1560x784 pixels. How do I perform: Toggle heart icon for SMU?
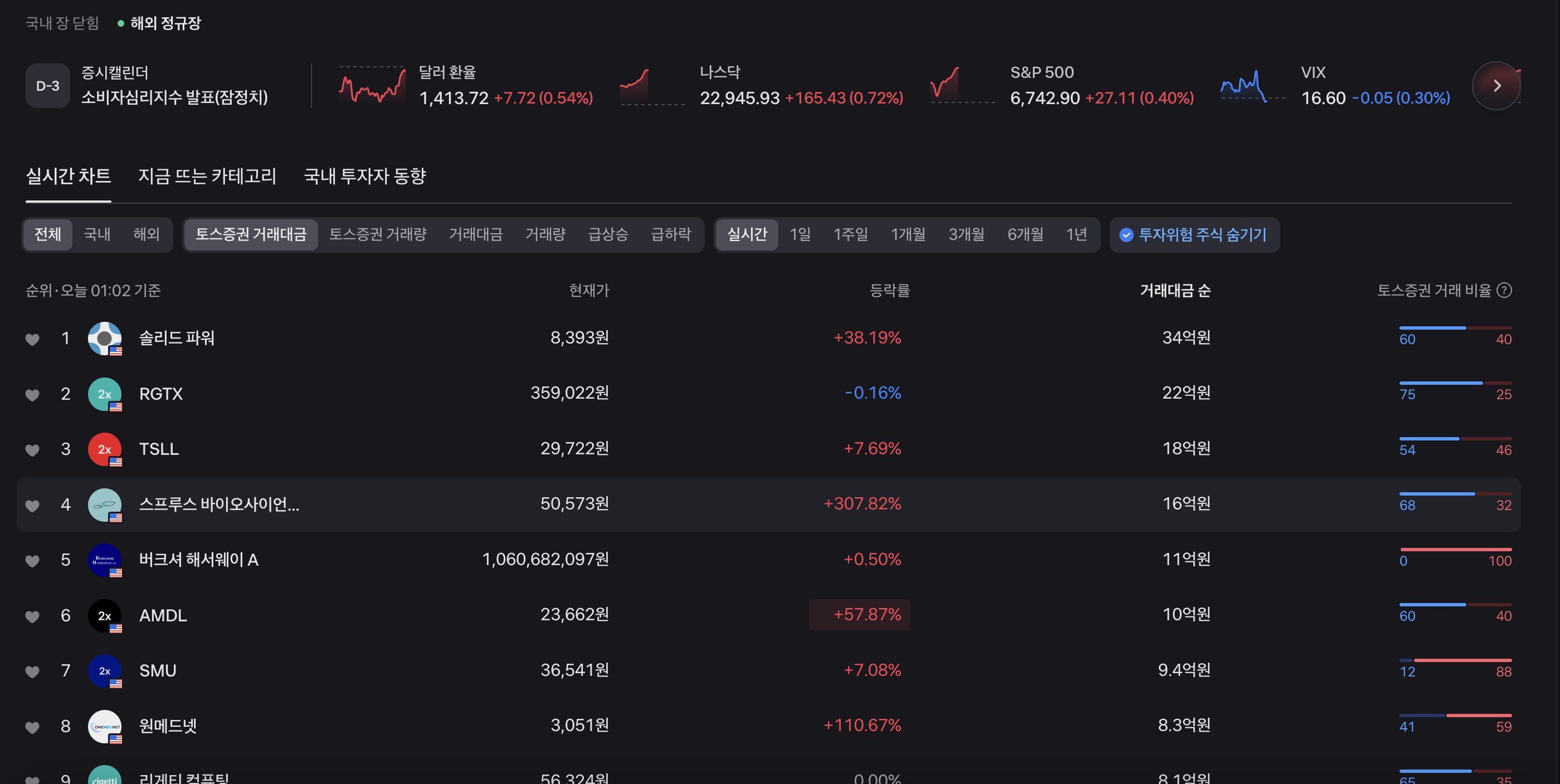coord(32,672)
